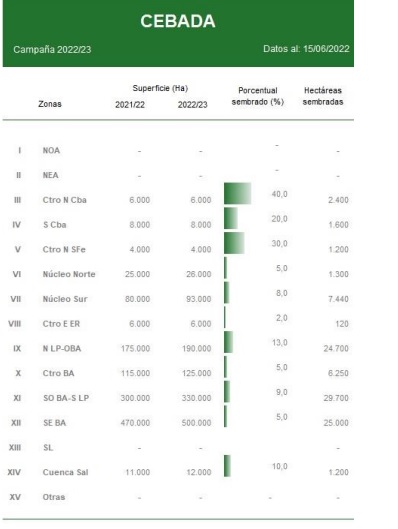
Task: Select the SE BA 500.000 surface cell
Action: pos(196,423)
